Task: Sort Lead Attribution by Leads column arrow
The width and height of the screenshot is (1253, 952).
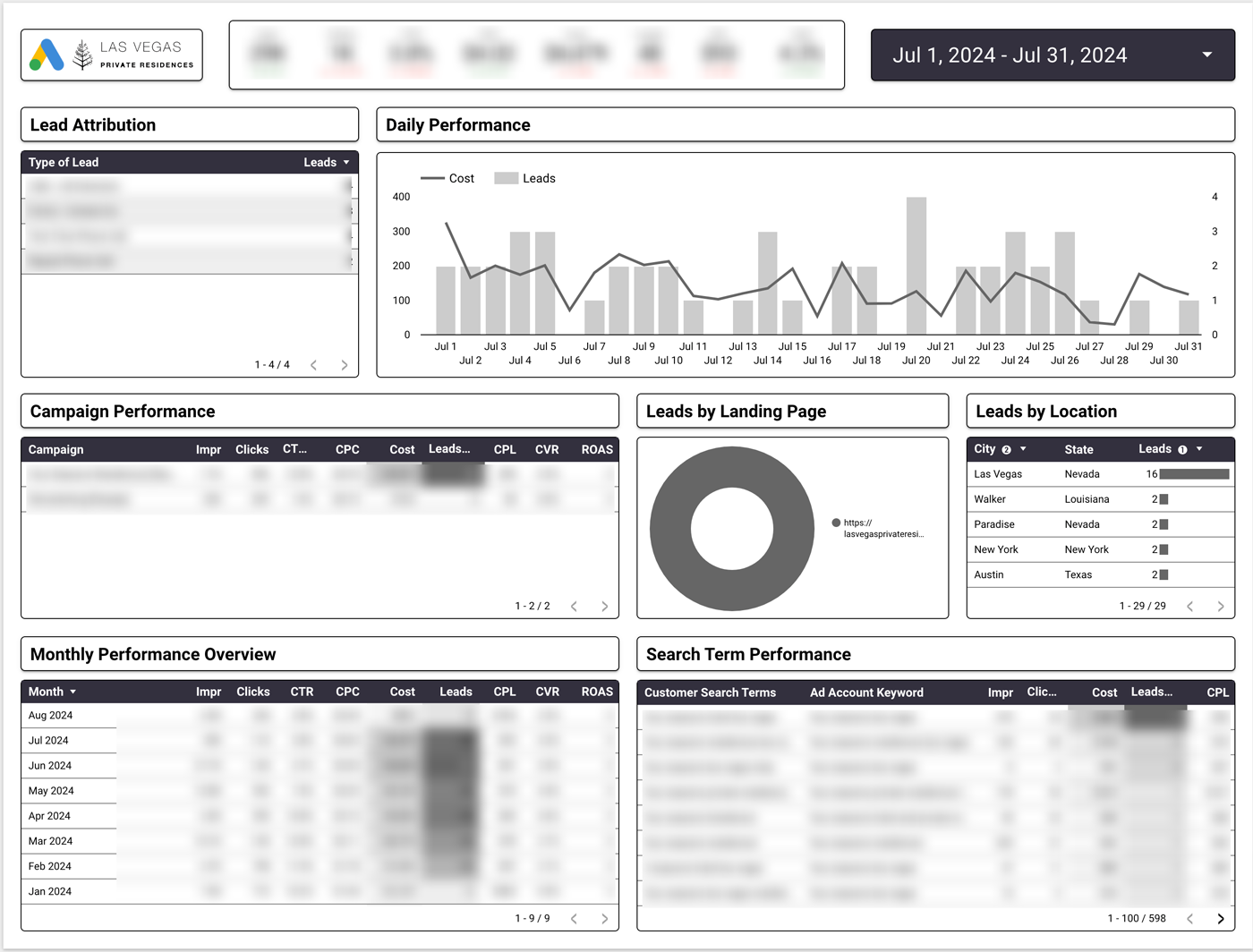Action: point(346,163)
